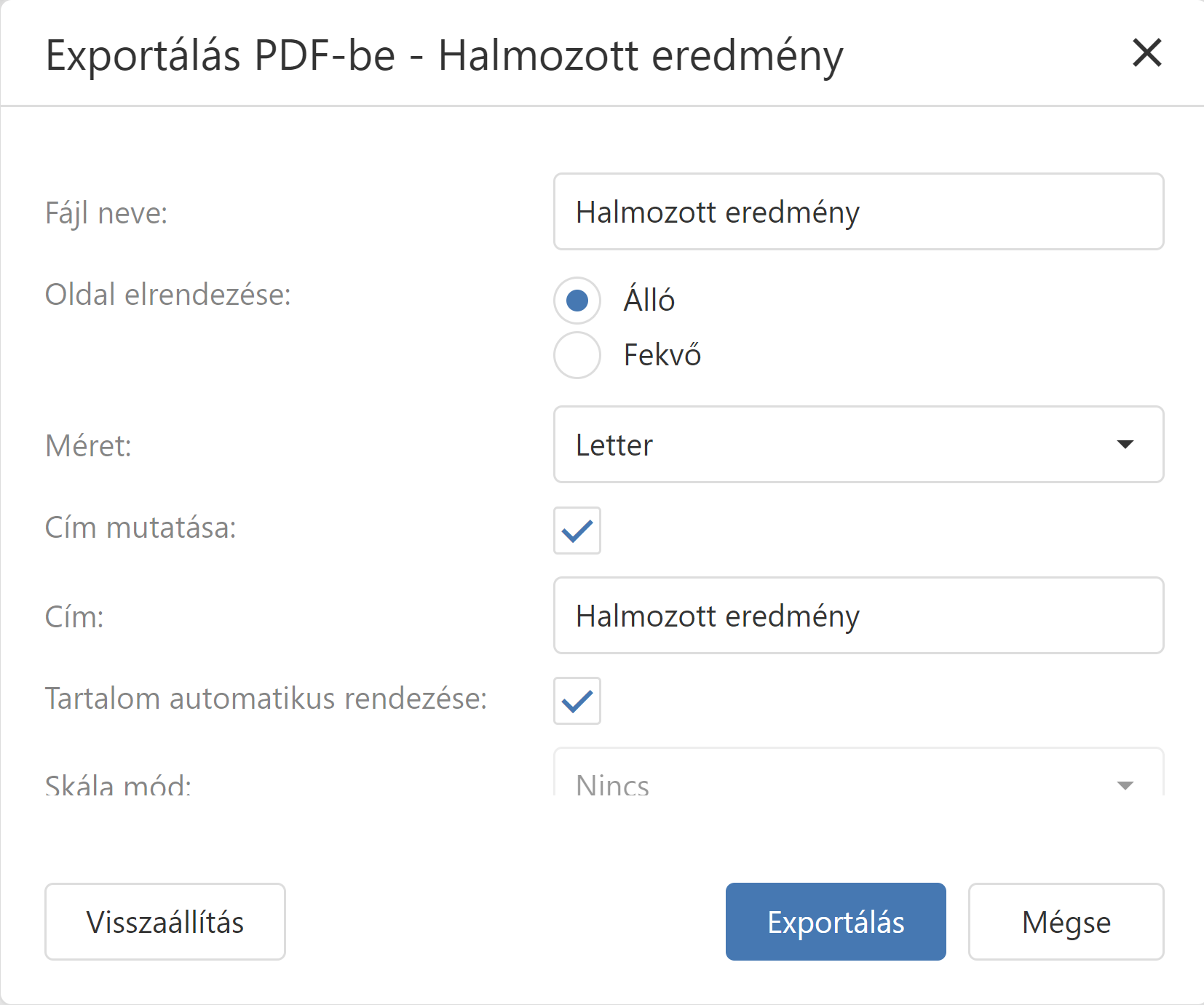Click the "Oldal elrendezése:" label
This screenshot has height=1005, width=1204.
point(168,295)
